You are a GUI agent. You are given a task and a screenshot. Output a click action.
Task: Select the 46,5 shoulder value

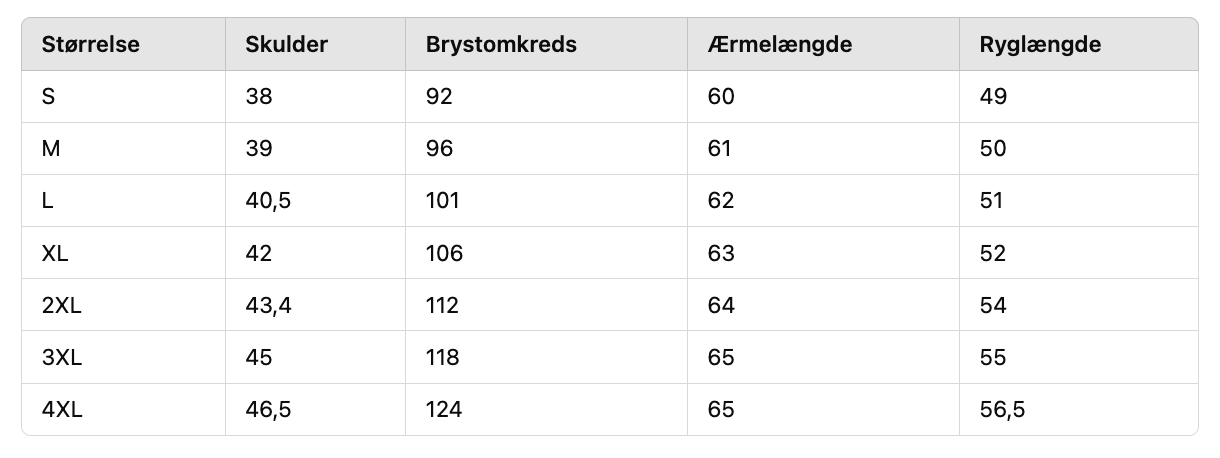tap(268, 409)
